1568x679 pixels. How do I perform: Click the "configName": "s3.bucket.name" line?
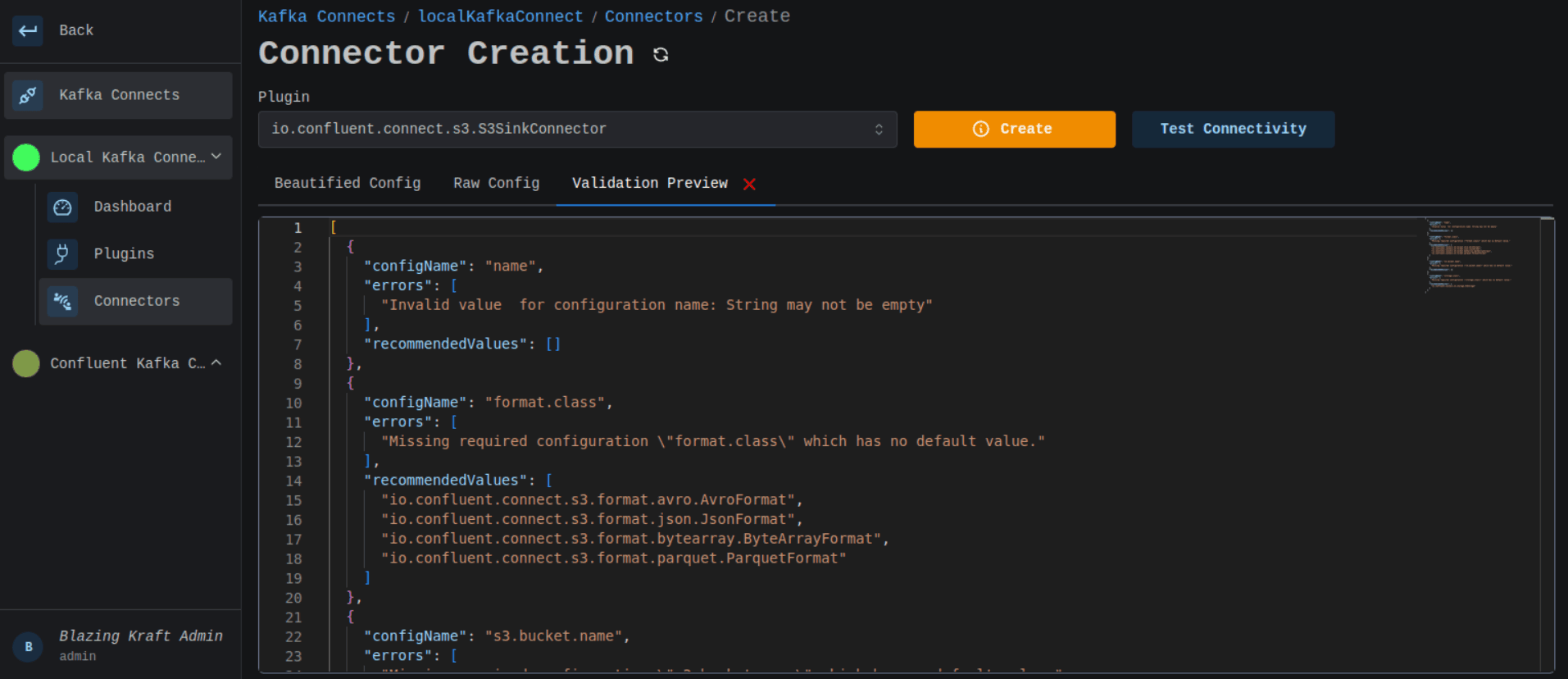(498, 636)
